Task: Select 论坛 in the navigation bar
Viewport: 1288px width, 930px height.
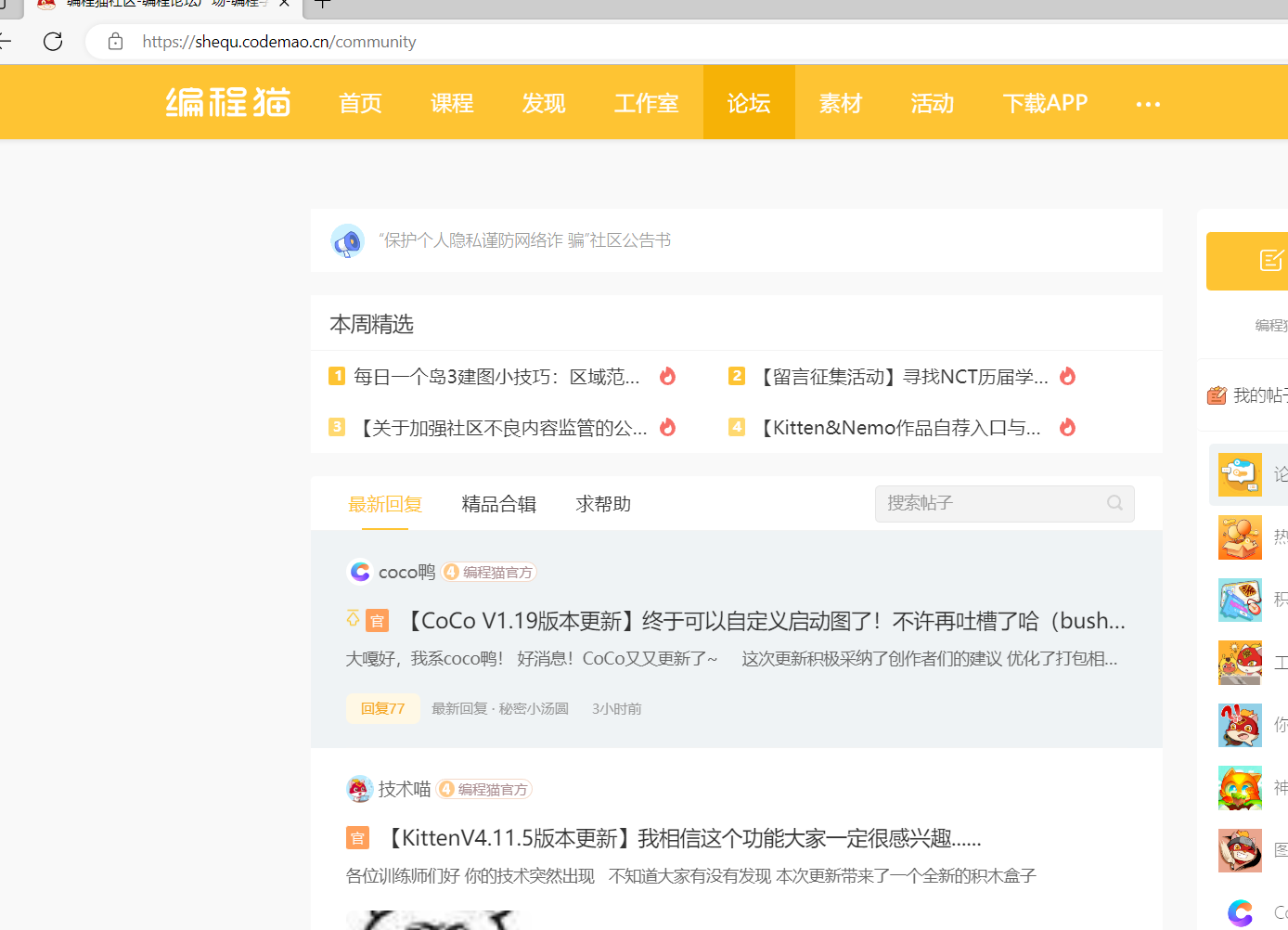Action: (x=749, y=102)
